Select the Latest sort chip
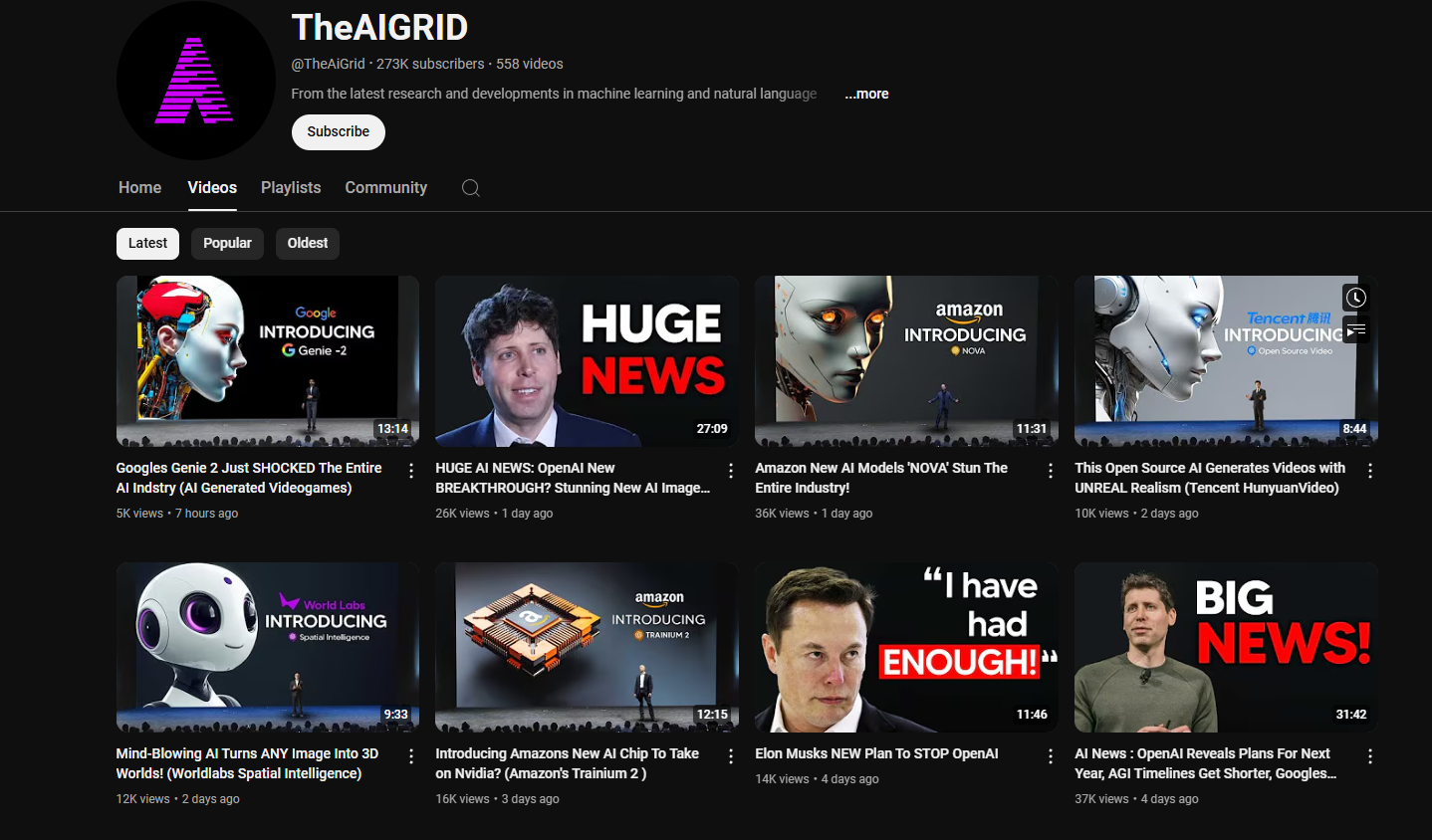The width and height of the screenshot is (1432, 840). 147,243
